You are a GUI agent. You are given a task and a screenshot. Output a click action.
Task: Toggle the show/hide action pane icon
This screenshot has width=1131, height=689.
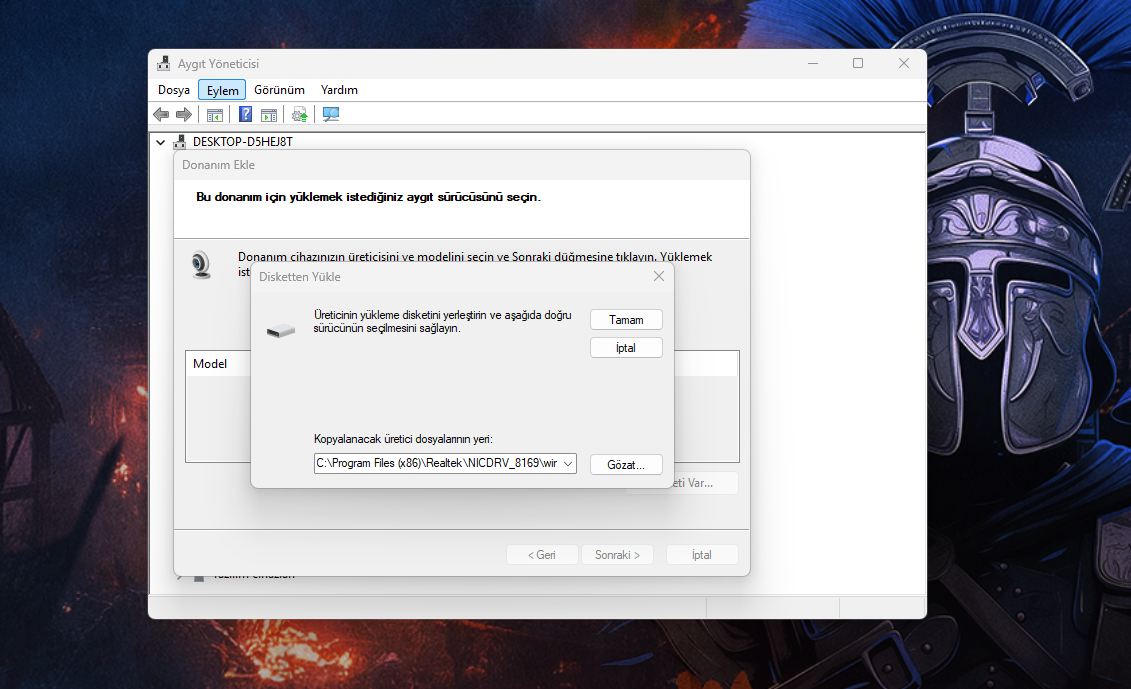(269, 114)
